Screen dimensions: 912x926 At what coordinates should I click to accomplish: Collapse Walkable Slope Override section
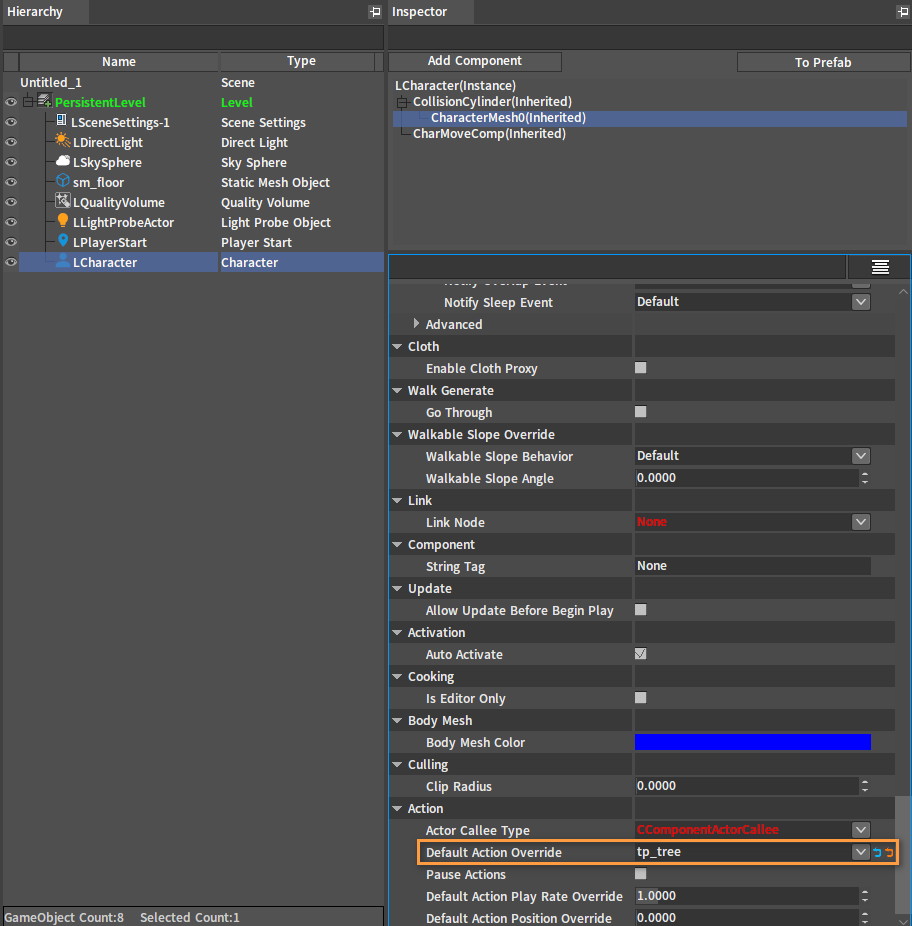click(397, 435)
